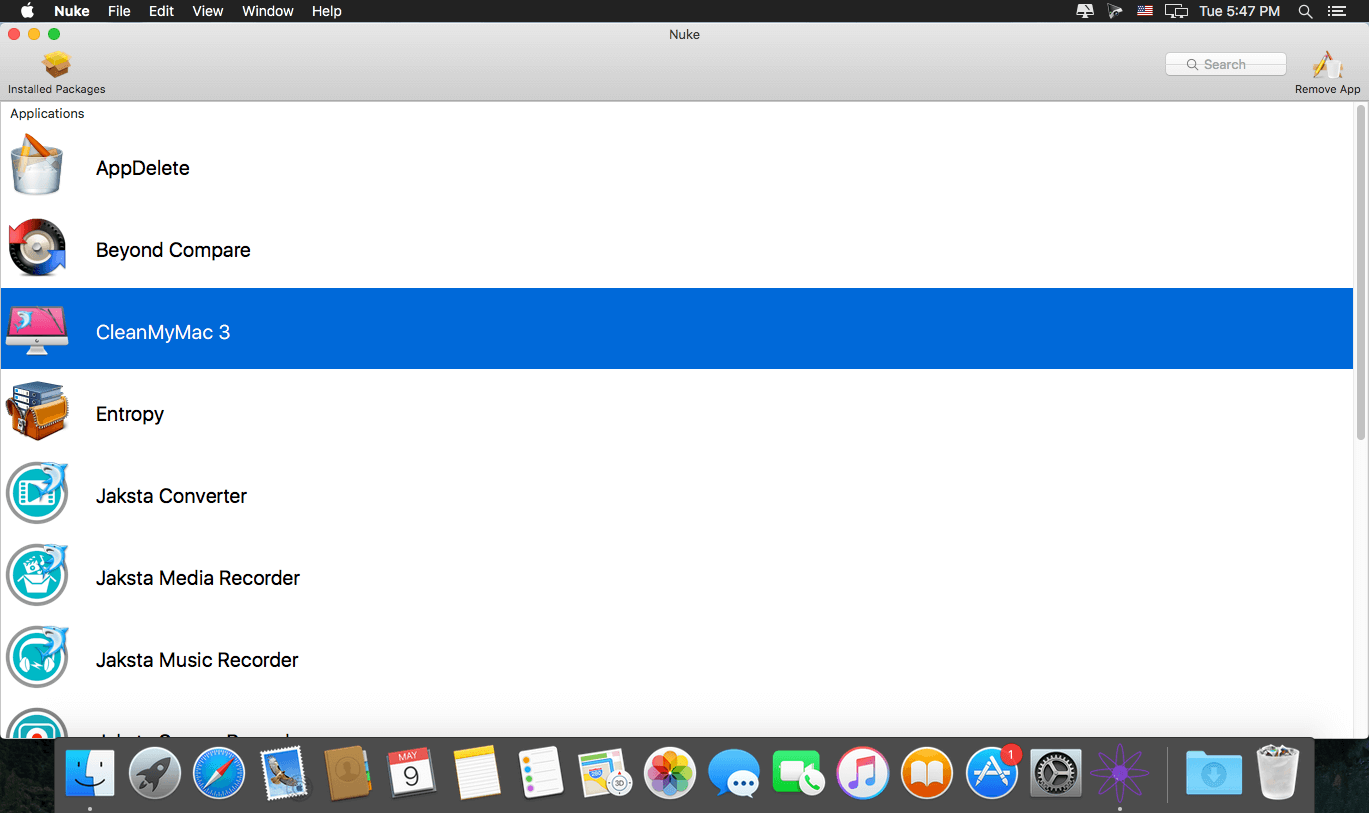Viewport: 1369px width, 813px height.
Task: Open Spotlight search in the menu bar
Action: click(1305, 11)
